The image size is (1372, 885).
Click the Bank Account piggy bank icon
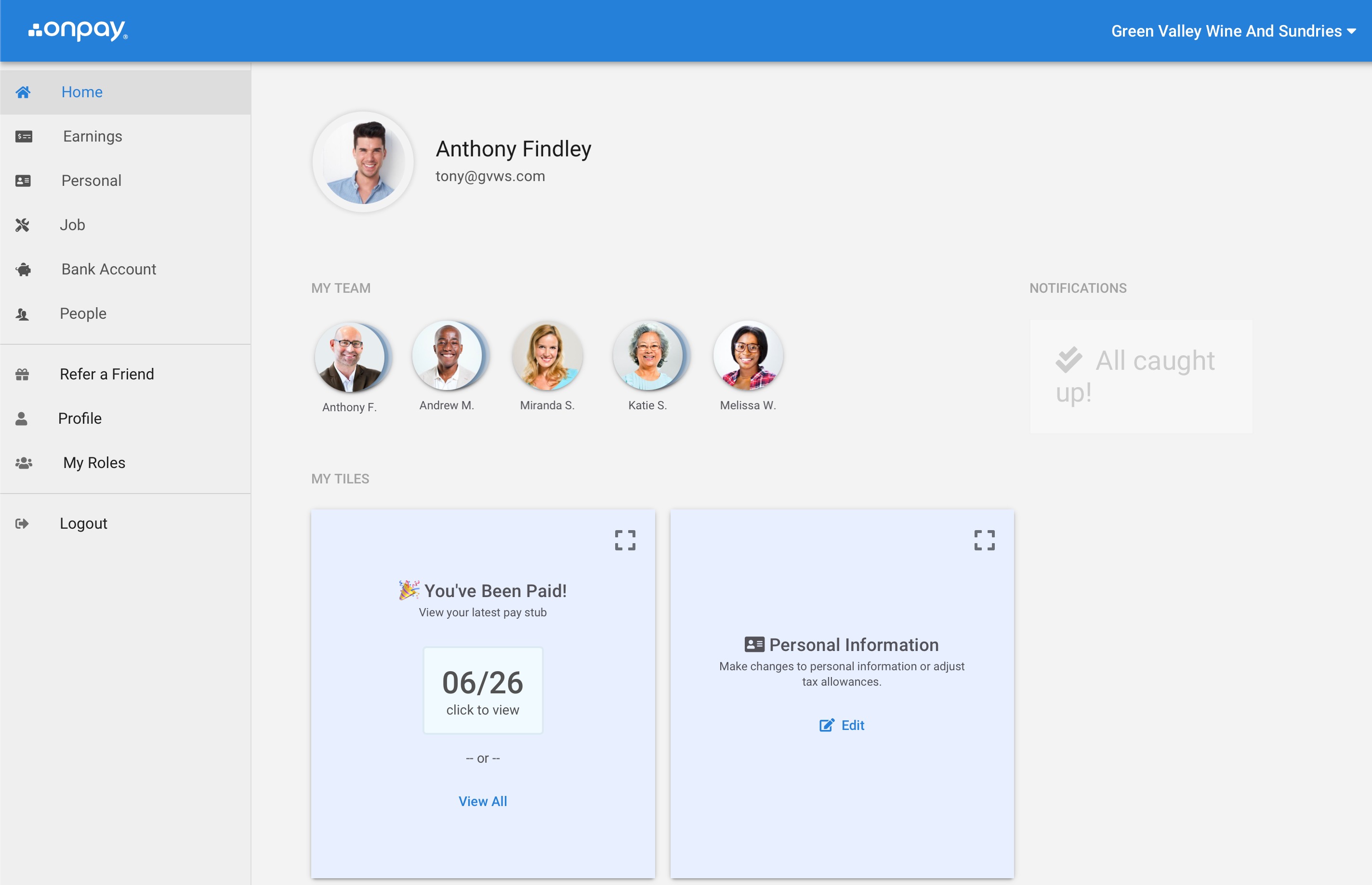pyautogui.click(x=24, y=269)
